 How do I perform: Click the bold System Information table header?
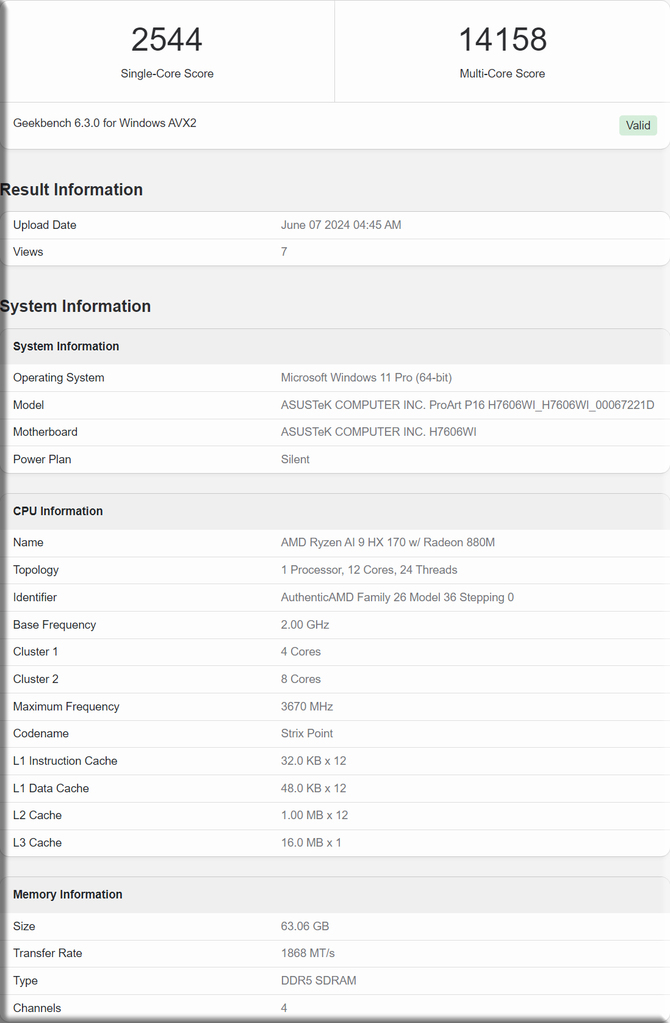point(66,346)
